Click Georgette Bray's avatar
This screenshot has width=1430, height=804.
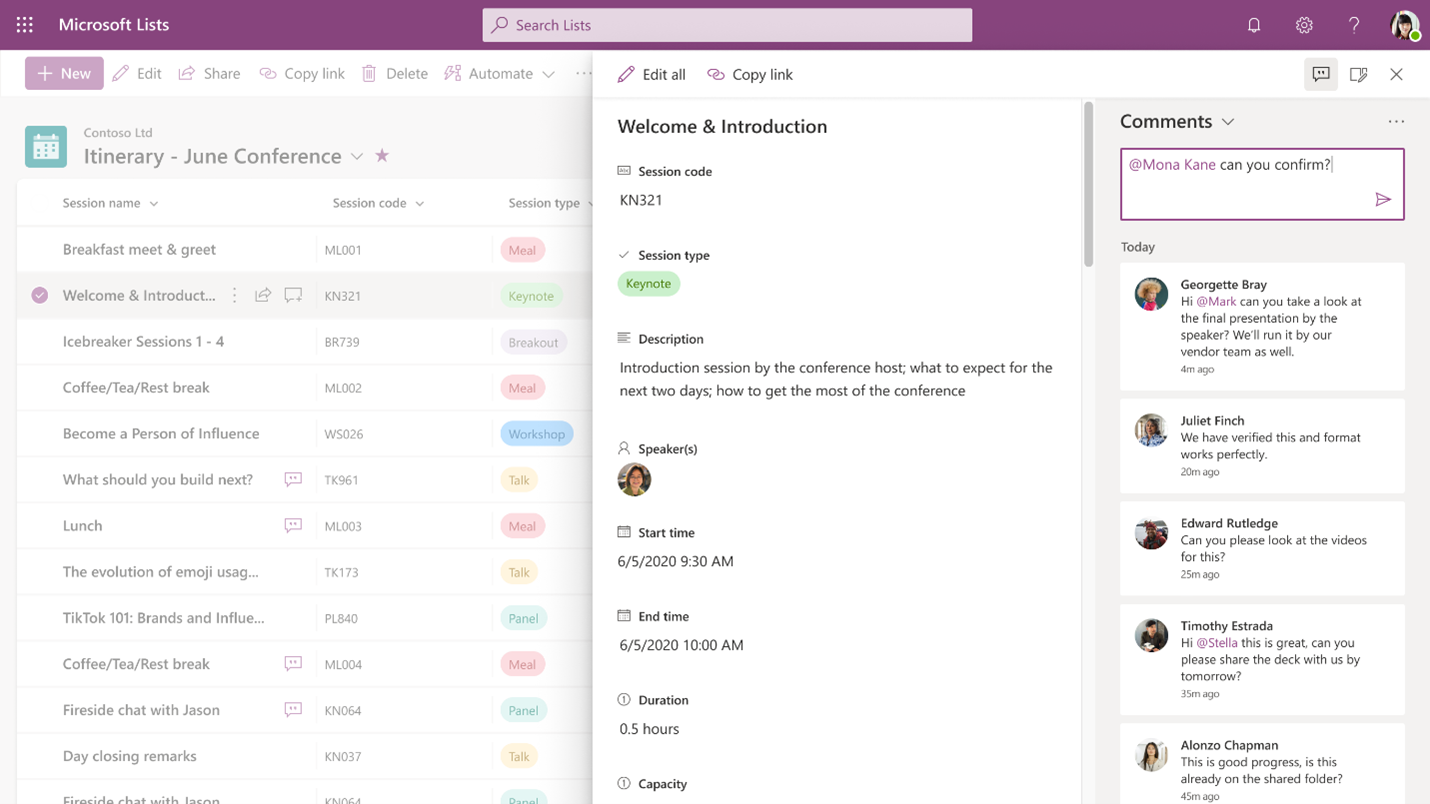[x=1151, y=294]
